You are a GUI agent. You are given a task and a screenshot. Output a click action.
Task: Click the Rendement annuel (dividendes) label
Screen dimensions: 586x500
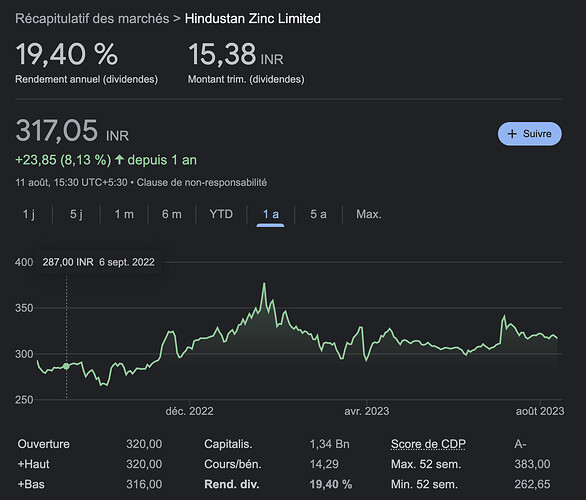click(x=86, y=79)
